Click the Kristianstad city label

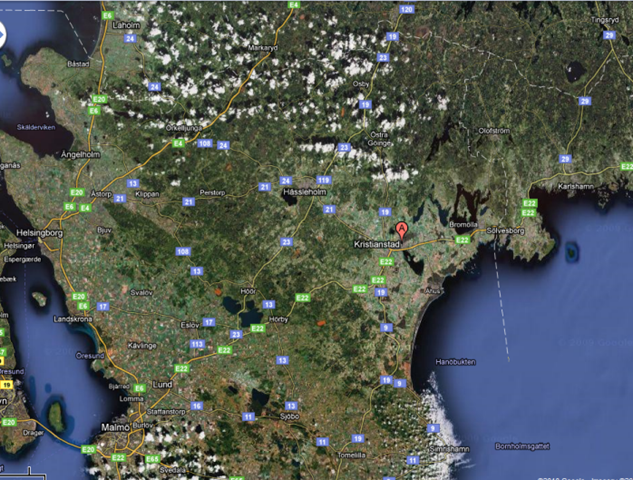[x=377, y=244]
